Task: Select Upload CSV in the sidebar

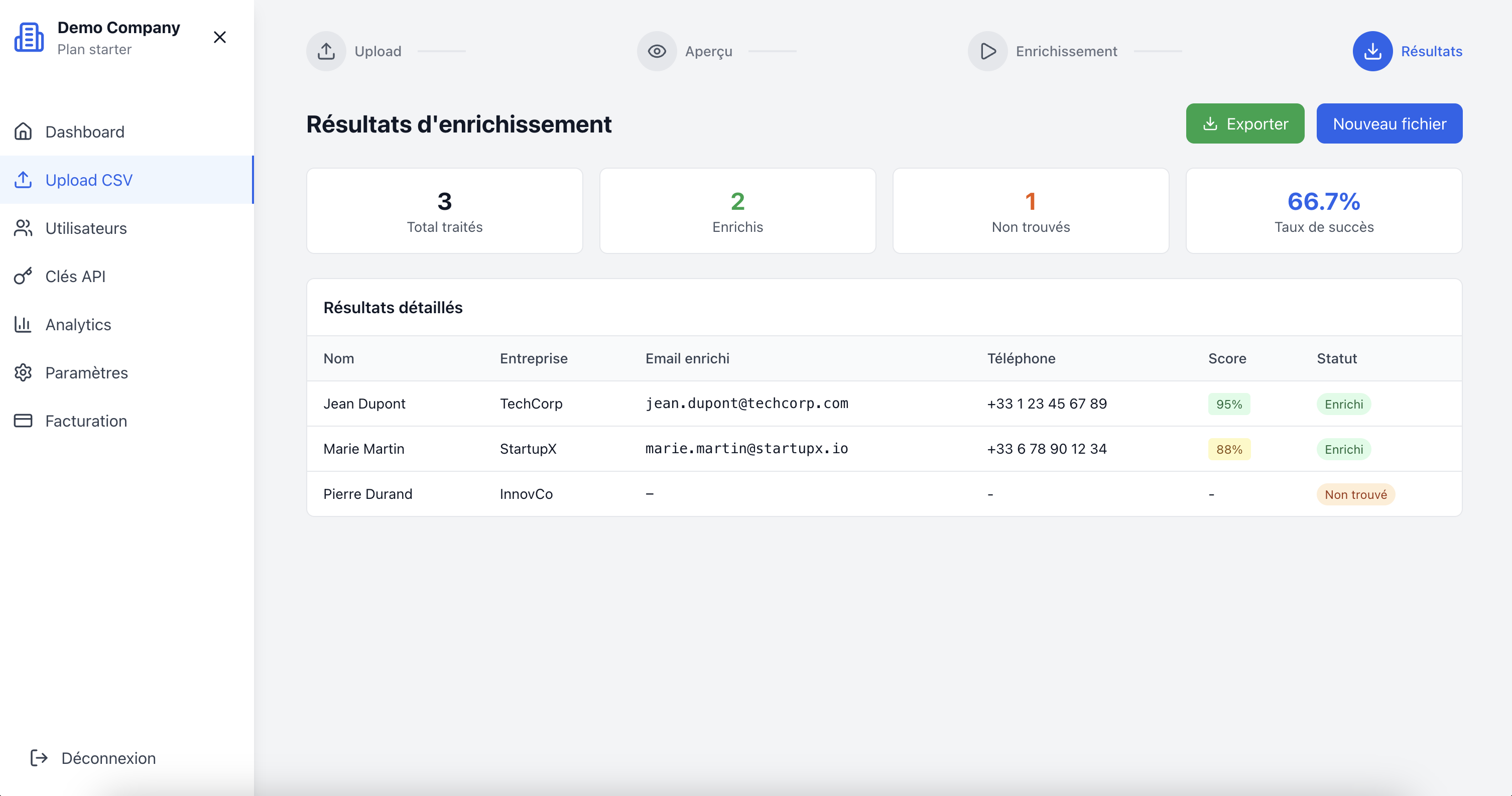Action: pos(89,180)
